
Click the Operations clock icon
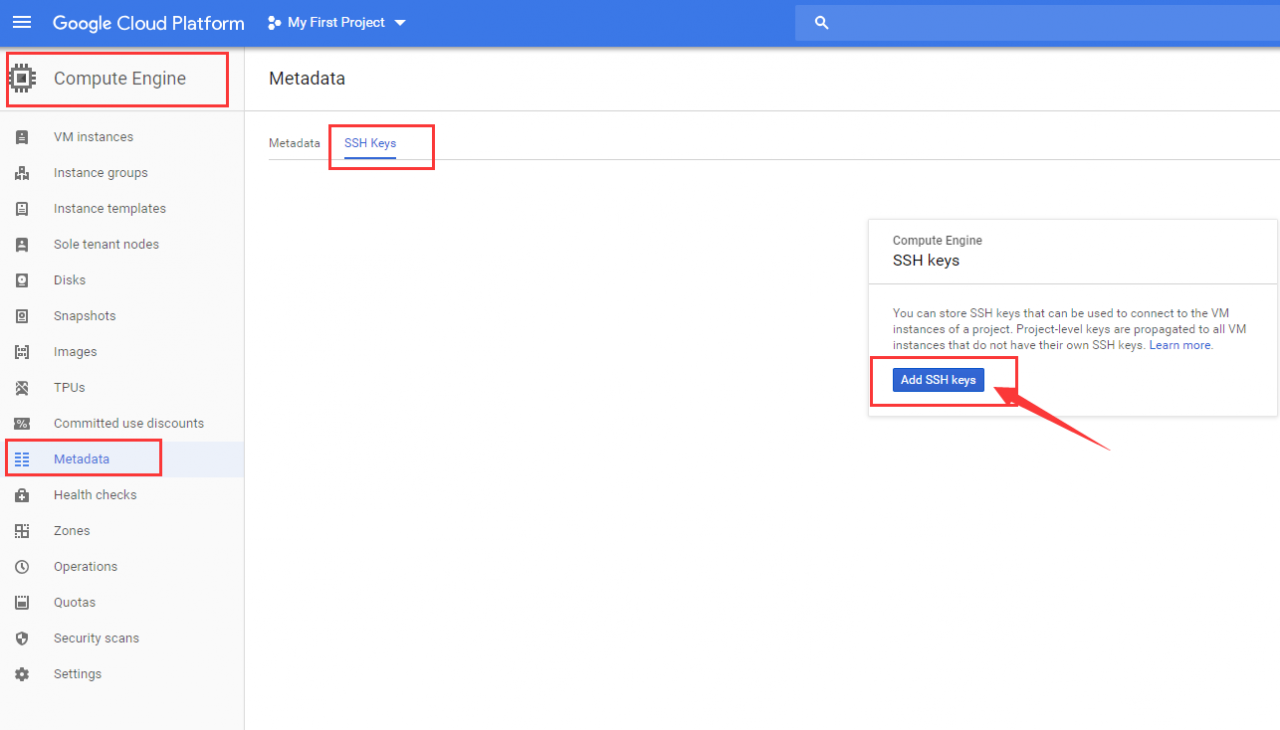[x=22, y=567]
